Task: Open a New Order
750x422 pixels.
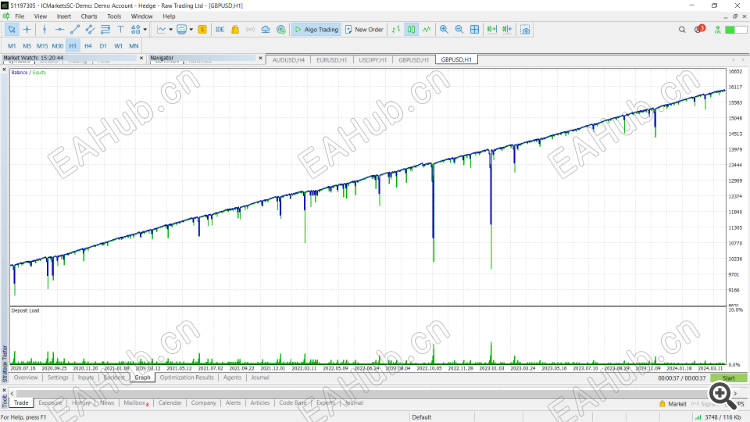Action: click(x=364, y=30)
